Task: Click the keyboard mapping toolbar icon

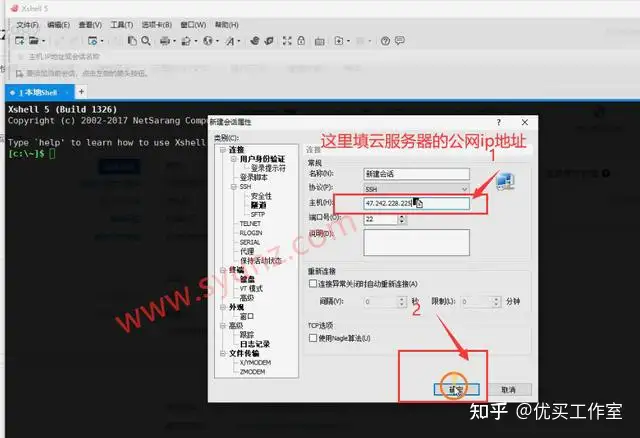Action: pyautogui.click(x=320, y=41)
